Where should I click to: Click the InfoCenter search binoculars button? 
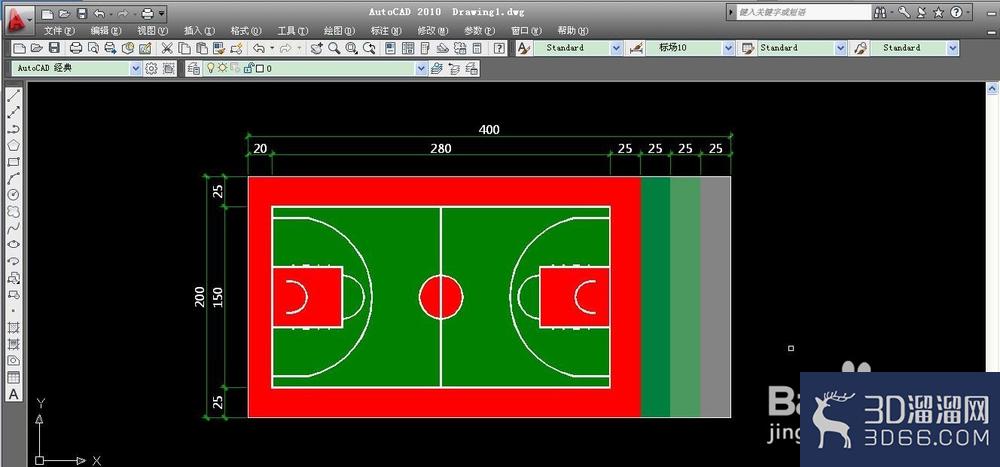coord(881,12)
